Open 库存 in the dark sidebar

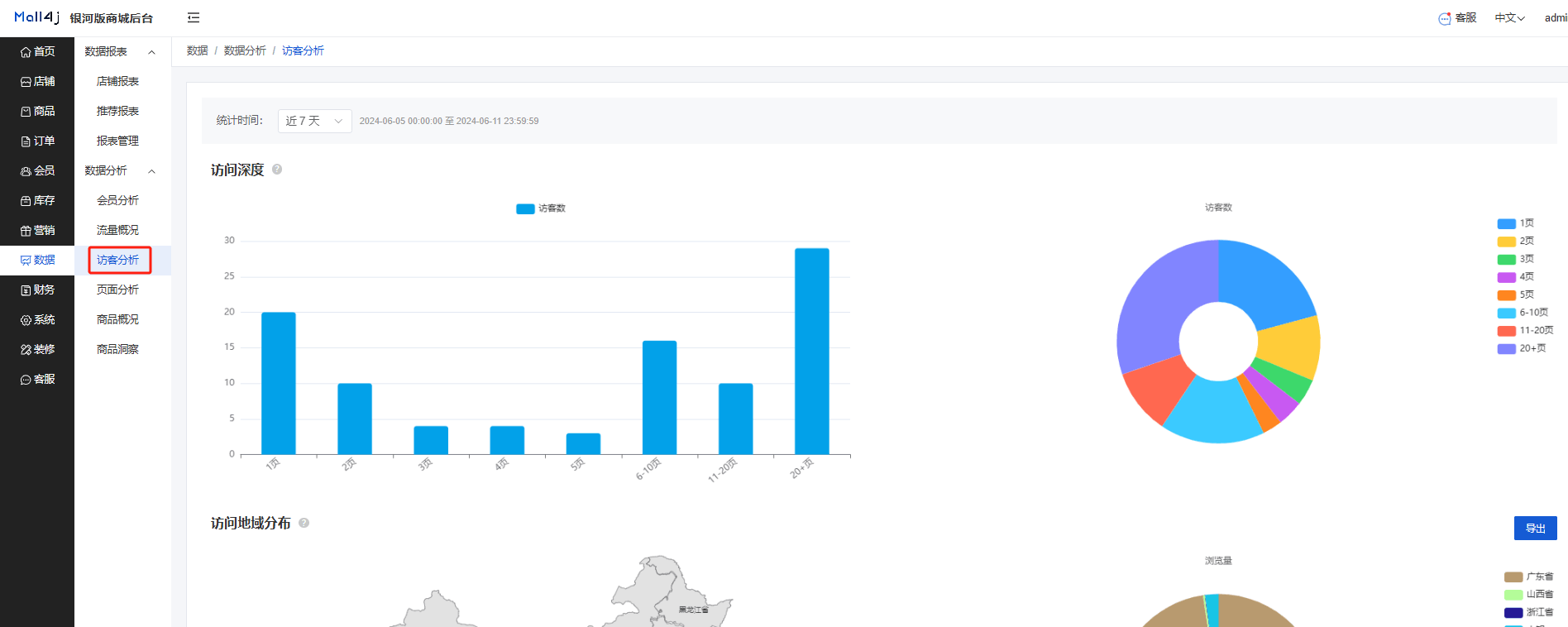[x=37, y=200]
